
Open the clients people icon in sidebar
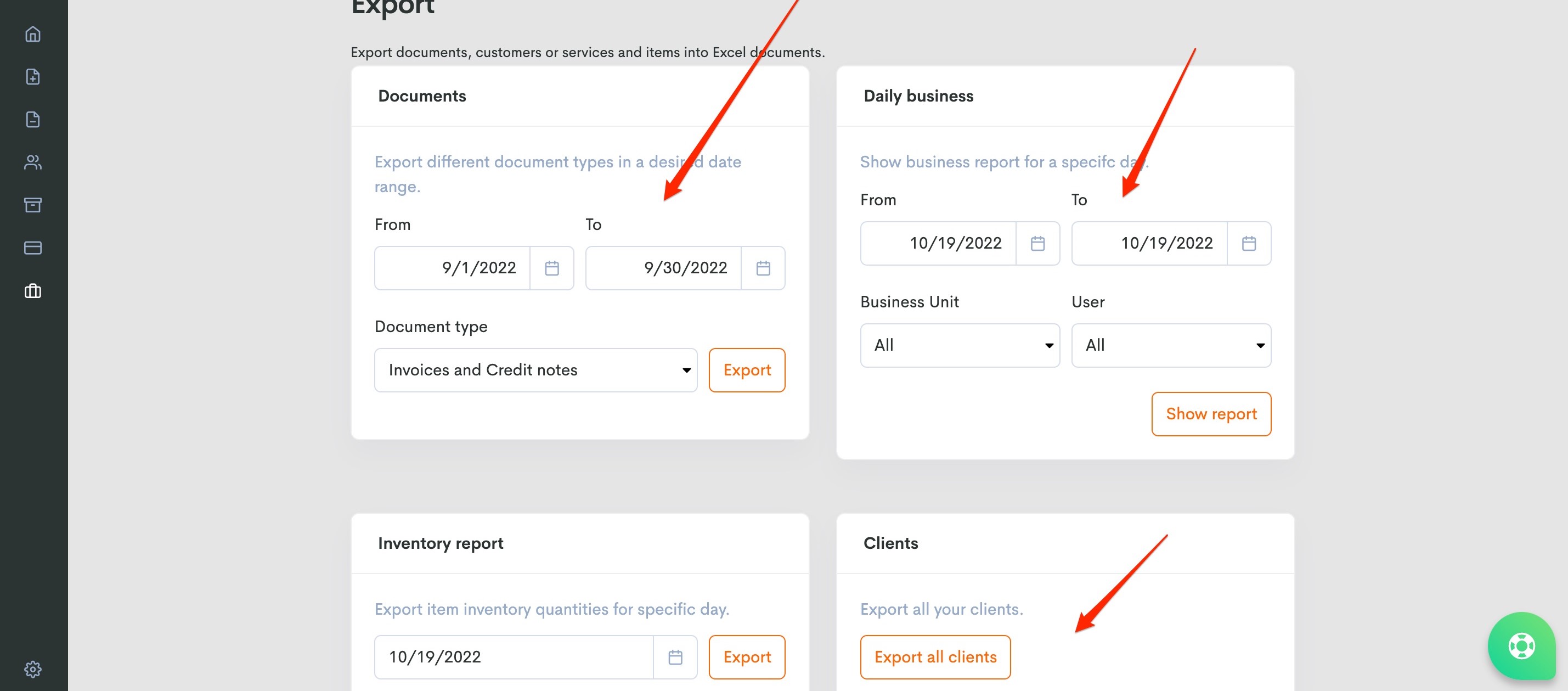click(x=33, y=162)
